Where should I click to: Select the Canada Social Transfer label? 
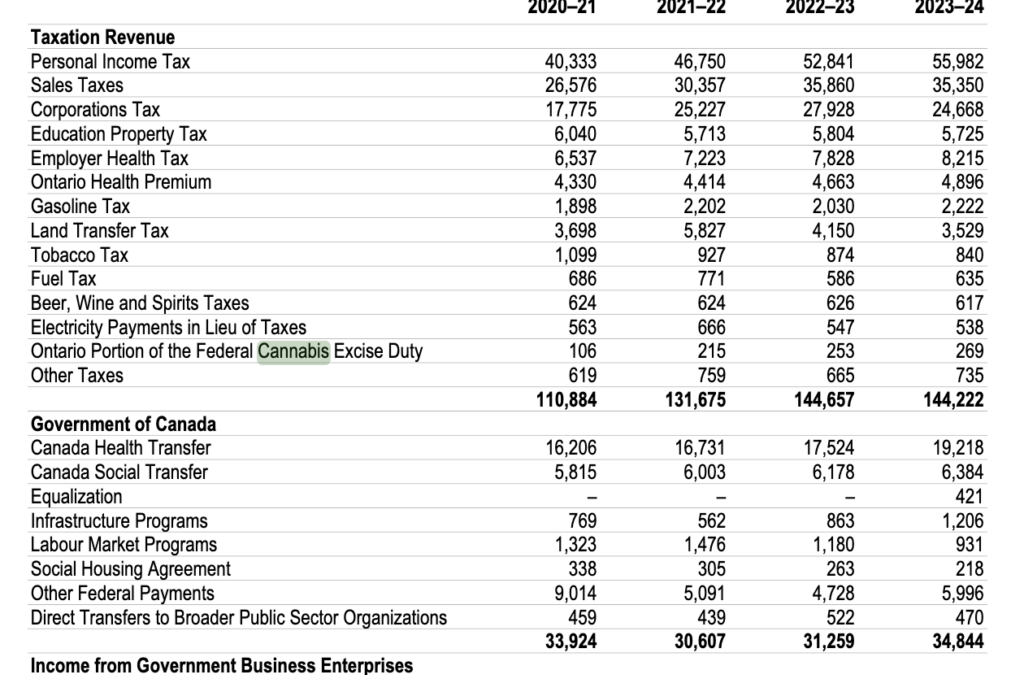tap(120, 472)
